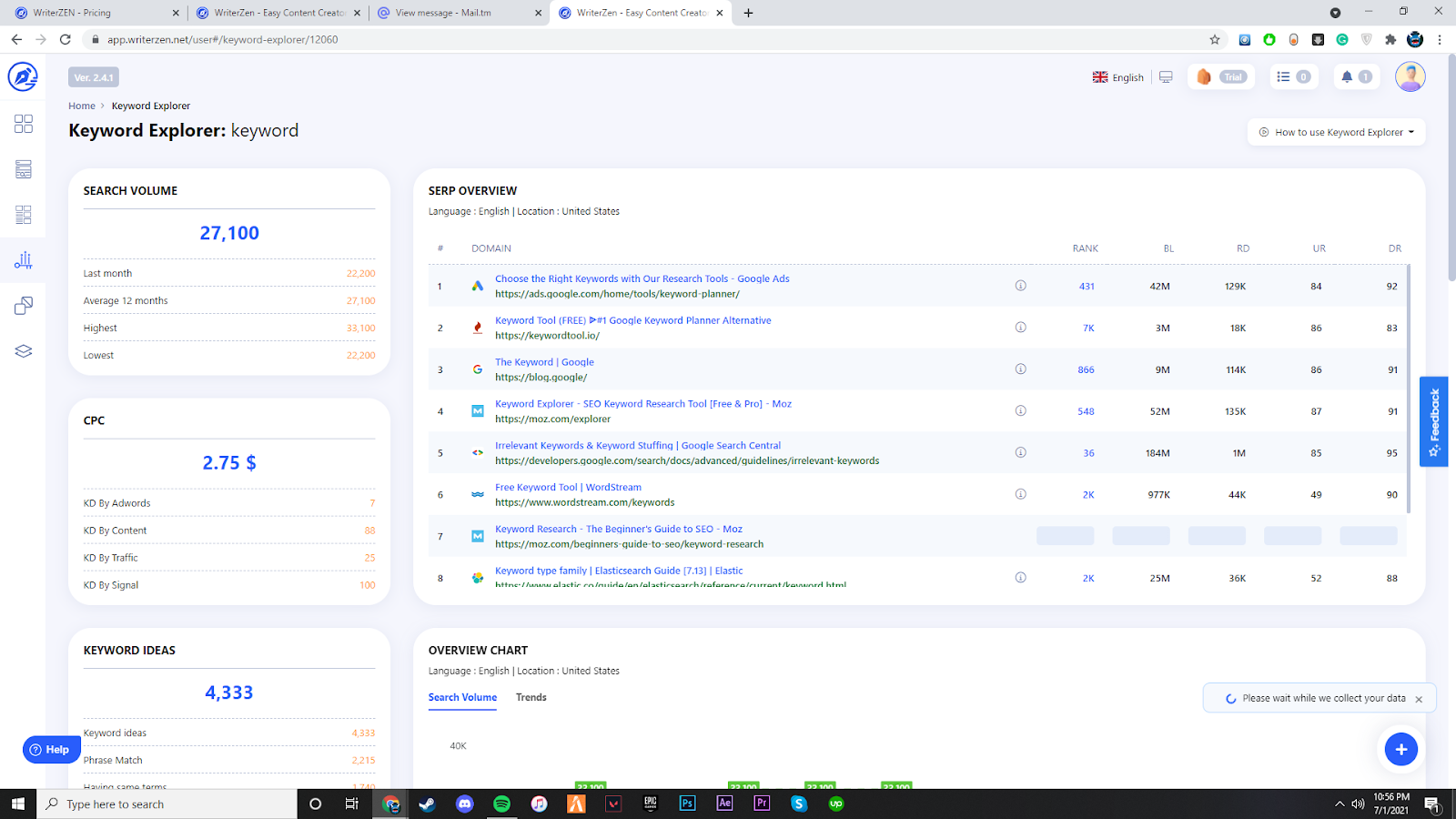Dismiss the 'Please wait while we collect' notification

tap(1419, 699)
